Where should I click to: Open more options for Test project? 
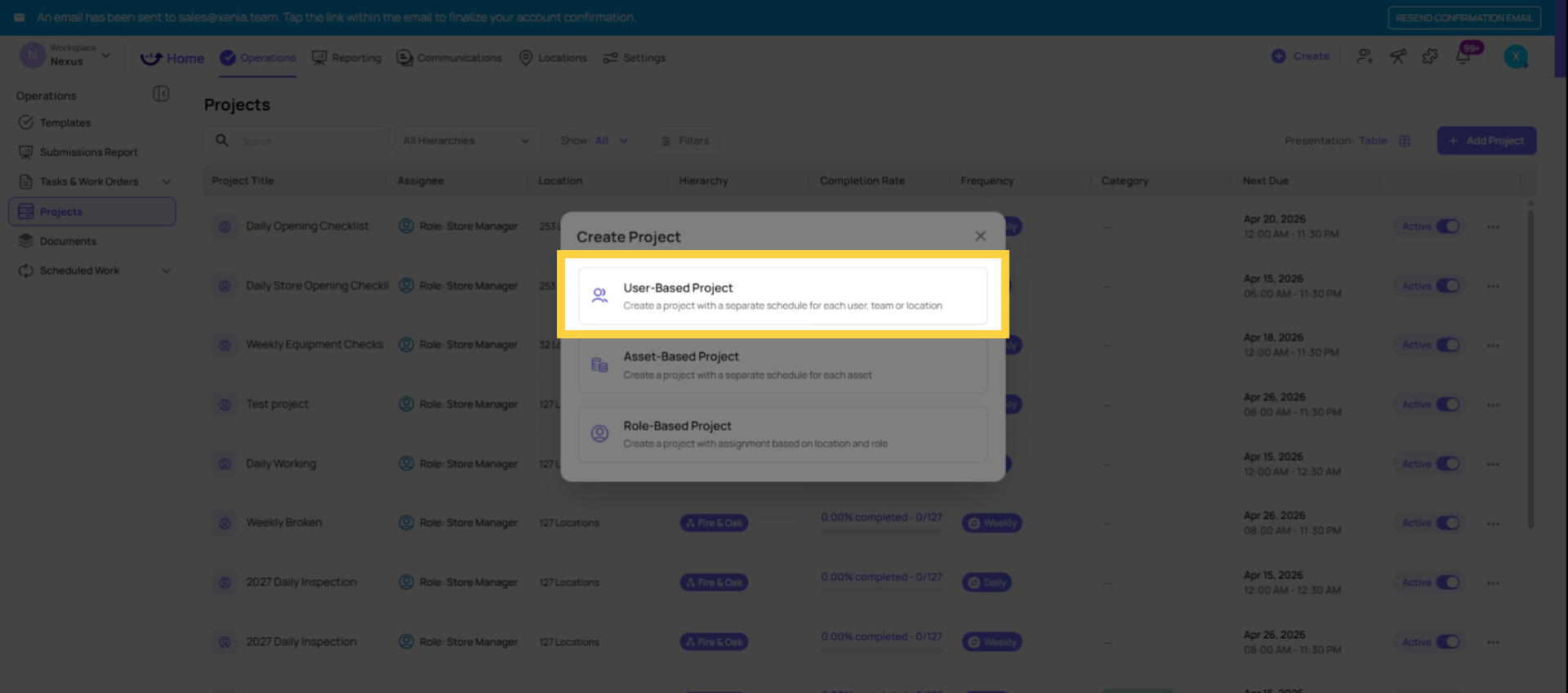click(1493, 405)
